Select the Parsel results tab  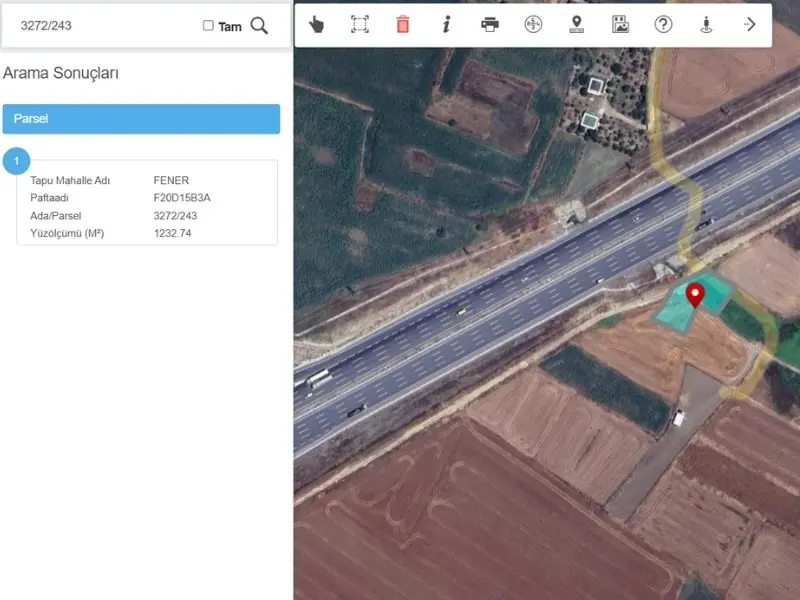[141, 119]
